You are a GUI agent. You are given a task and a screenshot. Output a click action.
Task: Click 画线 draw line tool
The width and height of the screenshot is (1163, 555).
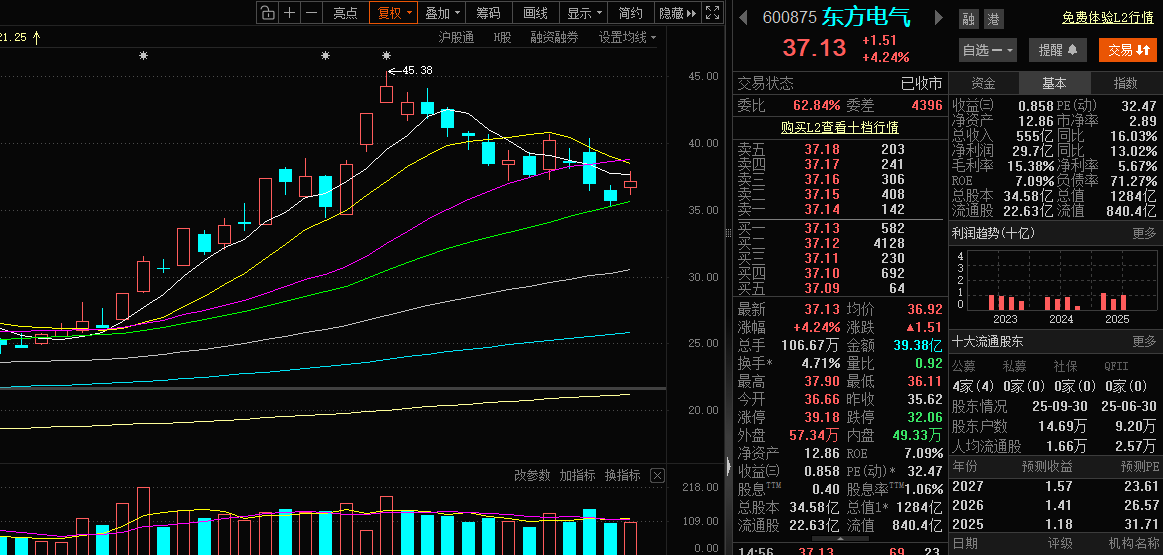(x=535, y=13)
